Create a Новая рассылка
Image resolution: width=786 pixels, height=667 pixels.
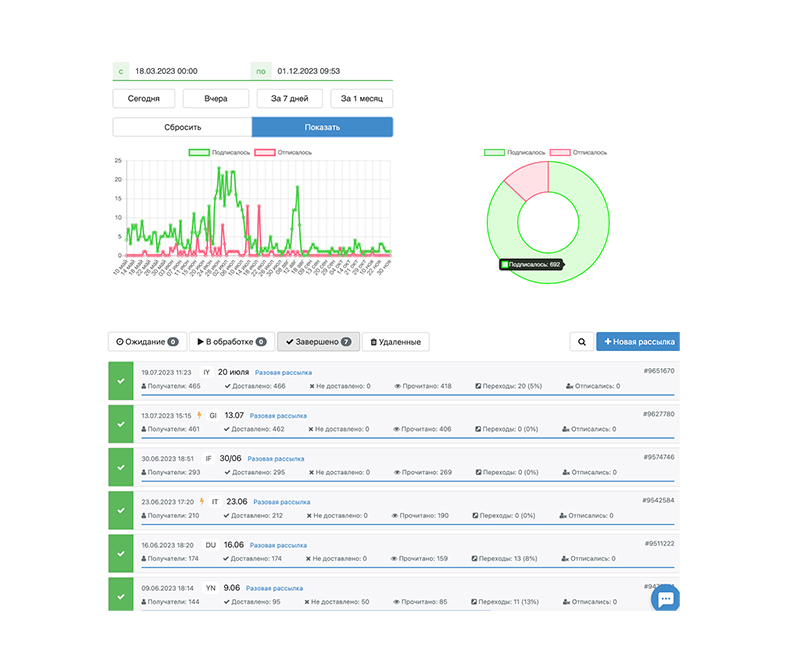638,342
